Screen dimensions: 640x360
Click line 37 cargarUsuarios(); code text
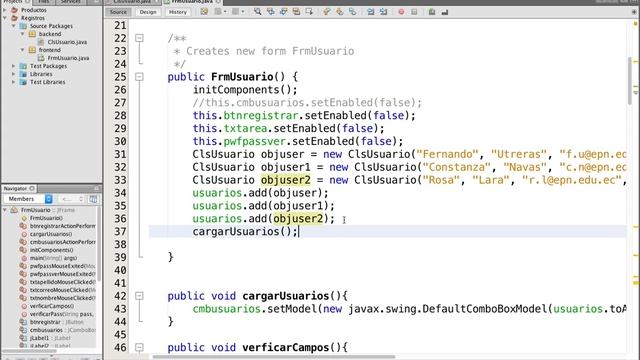(x=245, y=231)
